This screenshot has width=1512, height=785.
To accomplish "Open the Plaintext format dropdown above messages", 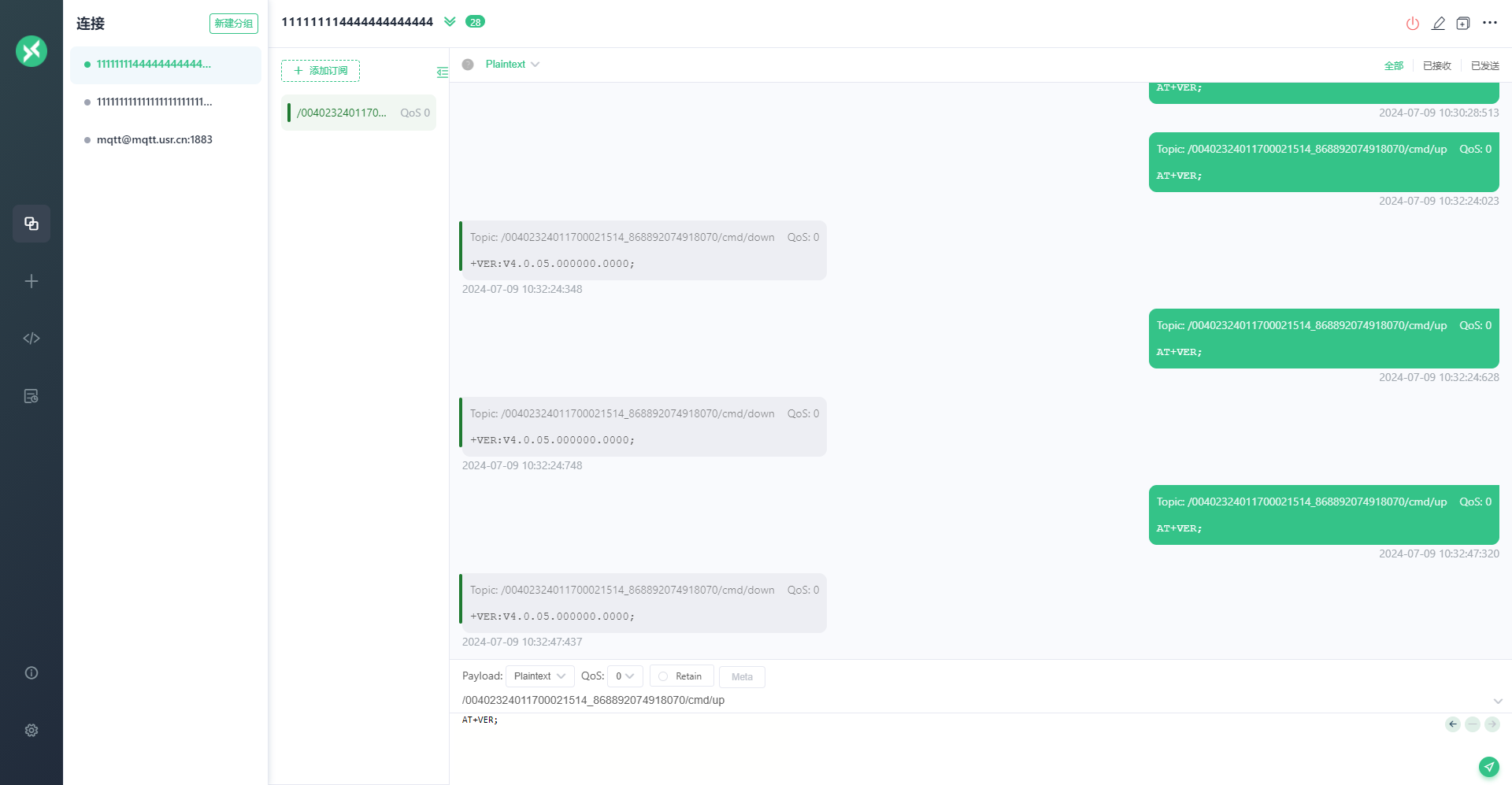I will (x=513, y=65).
